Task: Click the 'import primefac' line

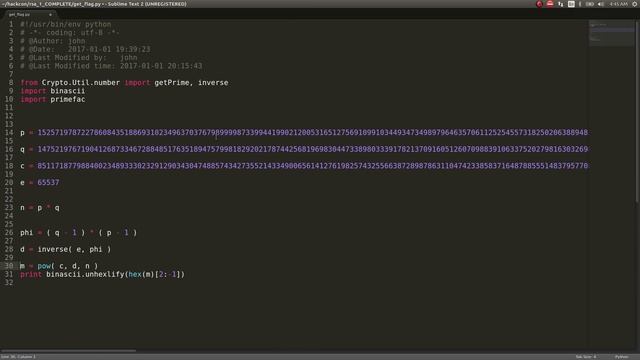Action: (x=53, y=100)
